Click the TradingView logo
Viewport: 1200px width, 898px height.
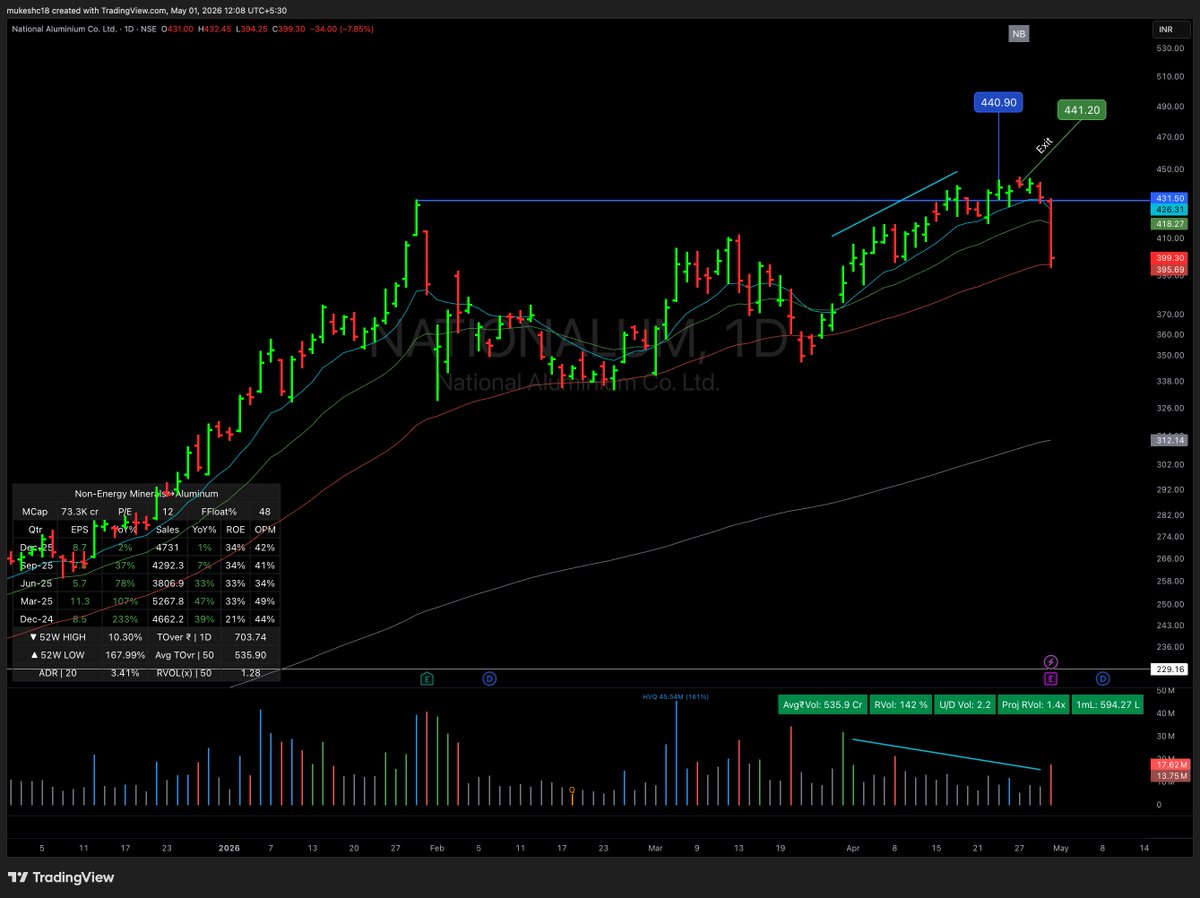click(x=62, y=877)
